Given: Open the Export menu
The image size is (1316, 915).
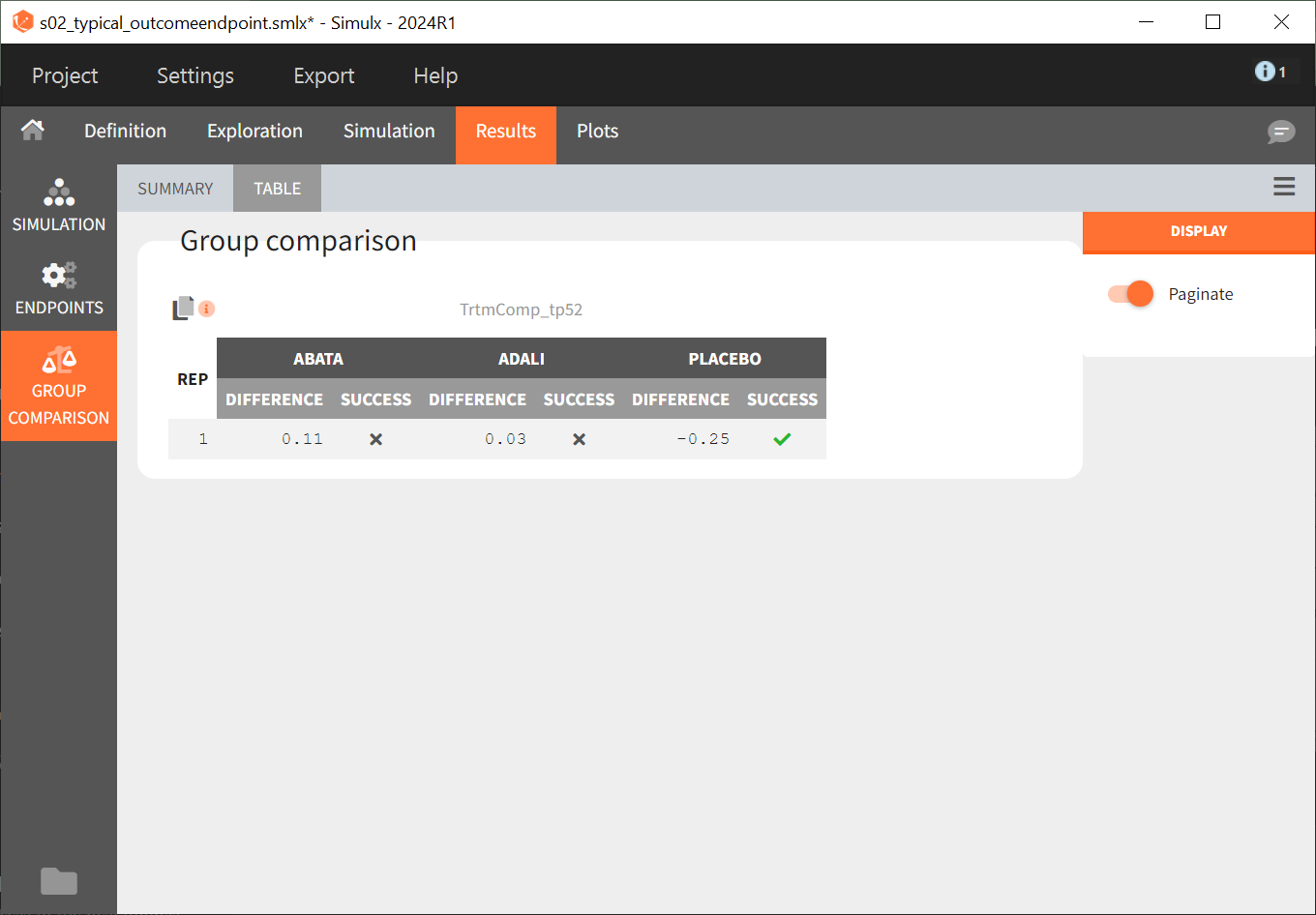Looking at the screenshot, I should [x=324, y=75].
